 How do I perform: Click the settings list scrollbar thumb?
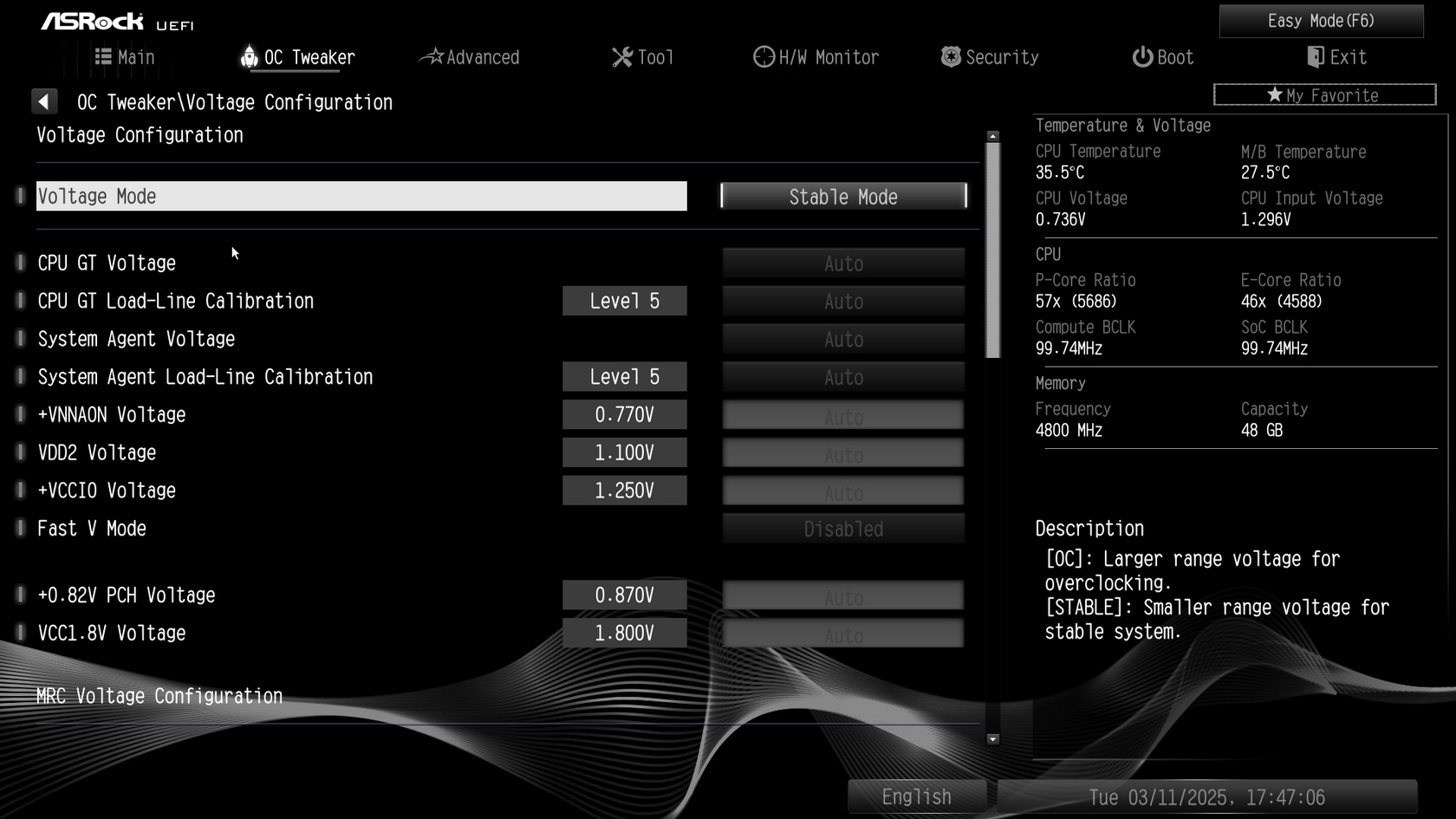click(993, 250)
